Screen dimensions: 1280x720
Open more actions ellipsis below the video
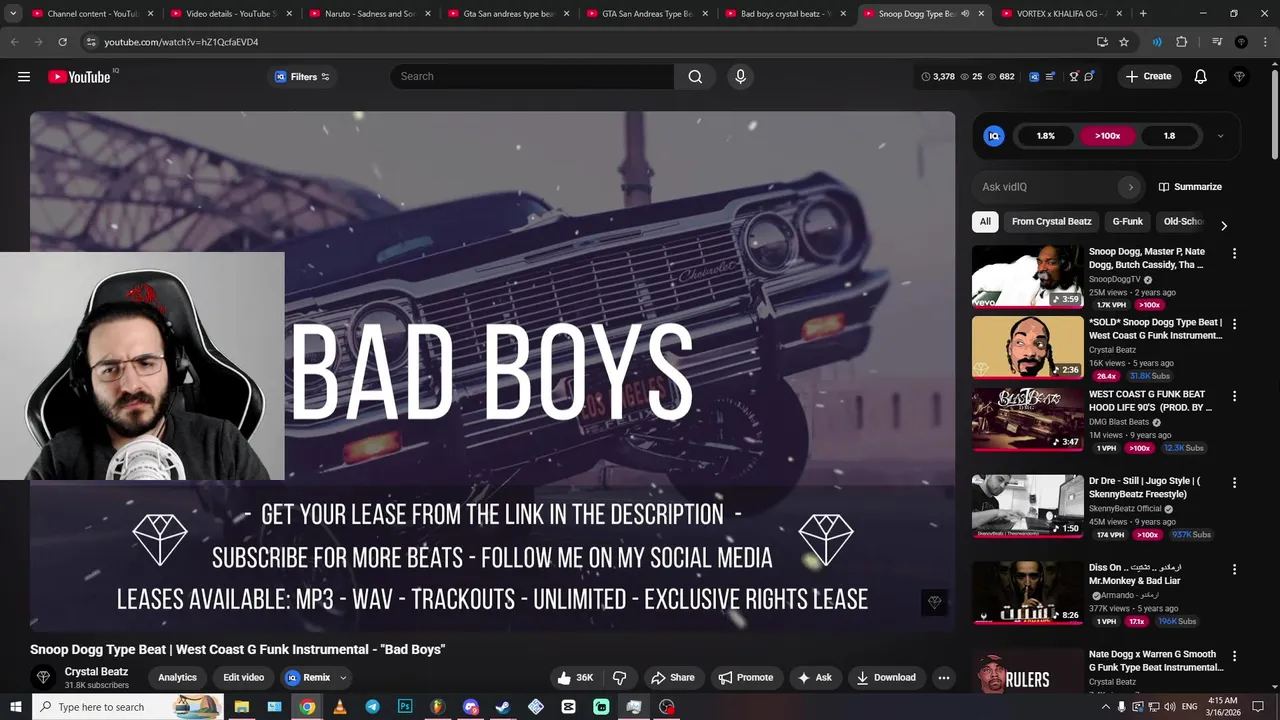click(x=943, y=677)
